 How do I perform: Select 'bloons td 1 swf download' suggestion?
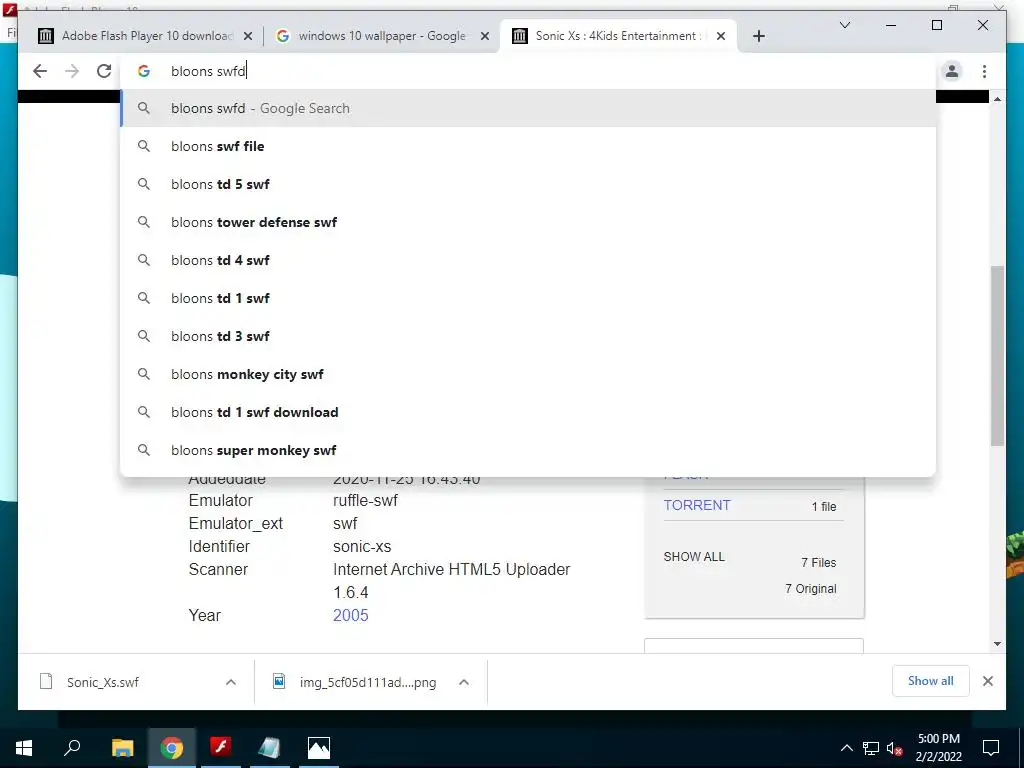click(528, 412)
